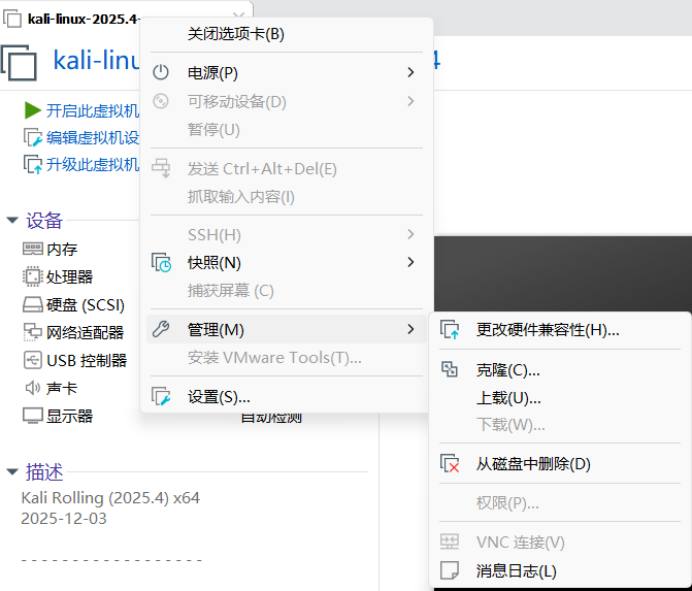Click the power icon beside 电源(P)
Viewport: 692px width, 591px height.
click(x=161, y=72)
